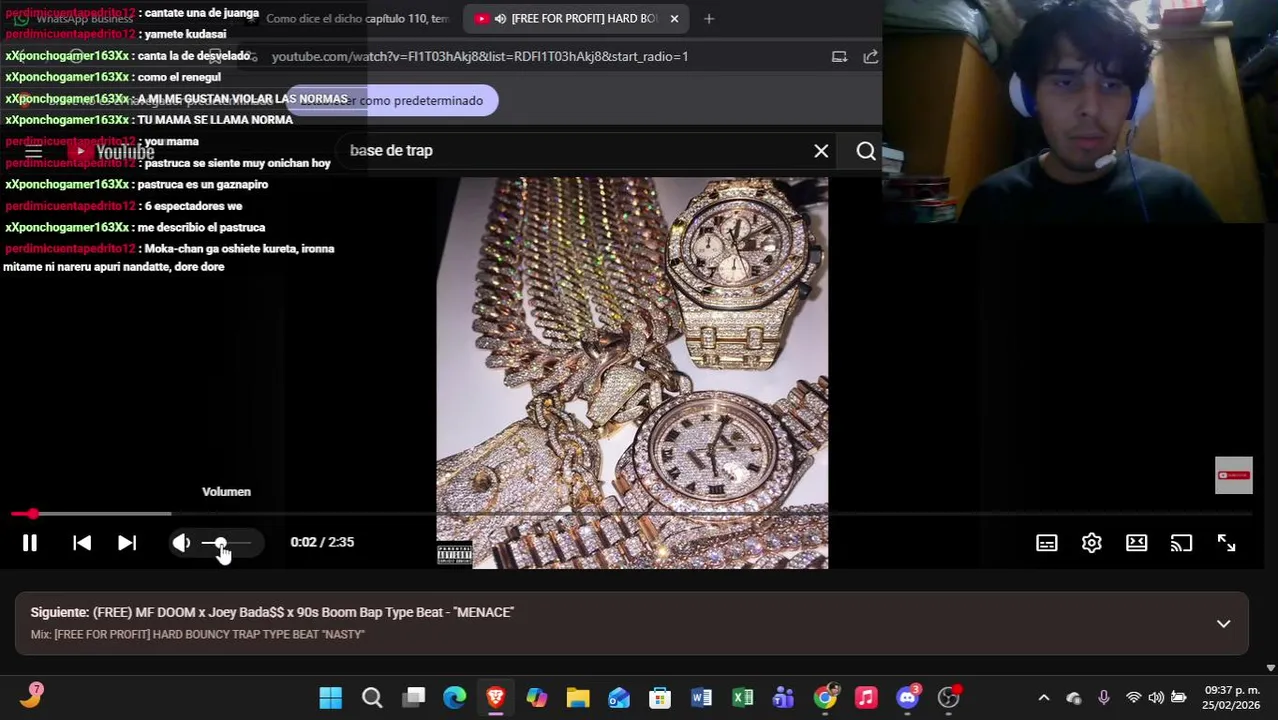The height and width of the screenshot is (720, 1278).
Task: Set volume on the player volume slider
Action: [x=226, y=543]
